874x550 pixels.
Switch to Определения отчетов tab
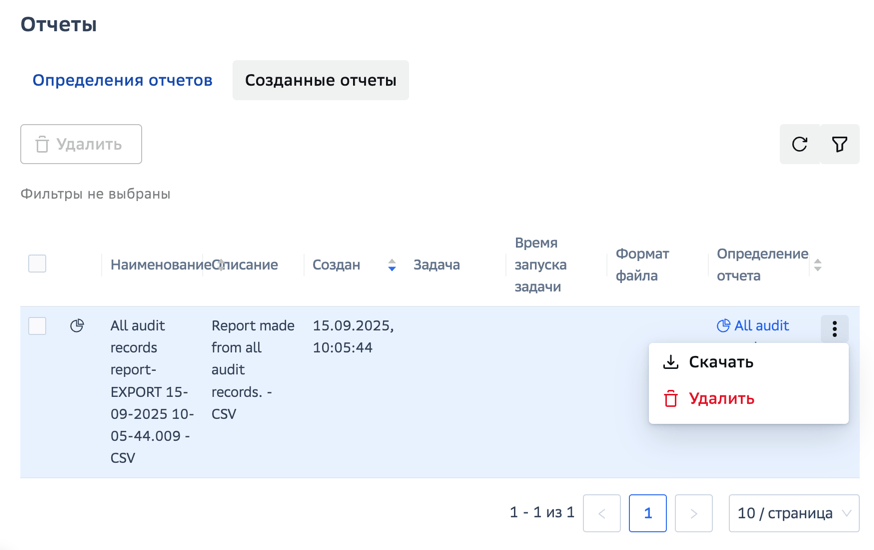[x=123, y=80]
